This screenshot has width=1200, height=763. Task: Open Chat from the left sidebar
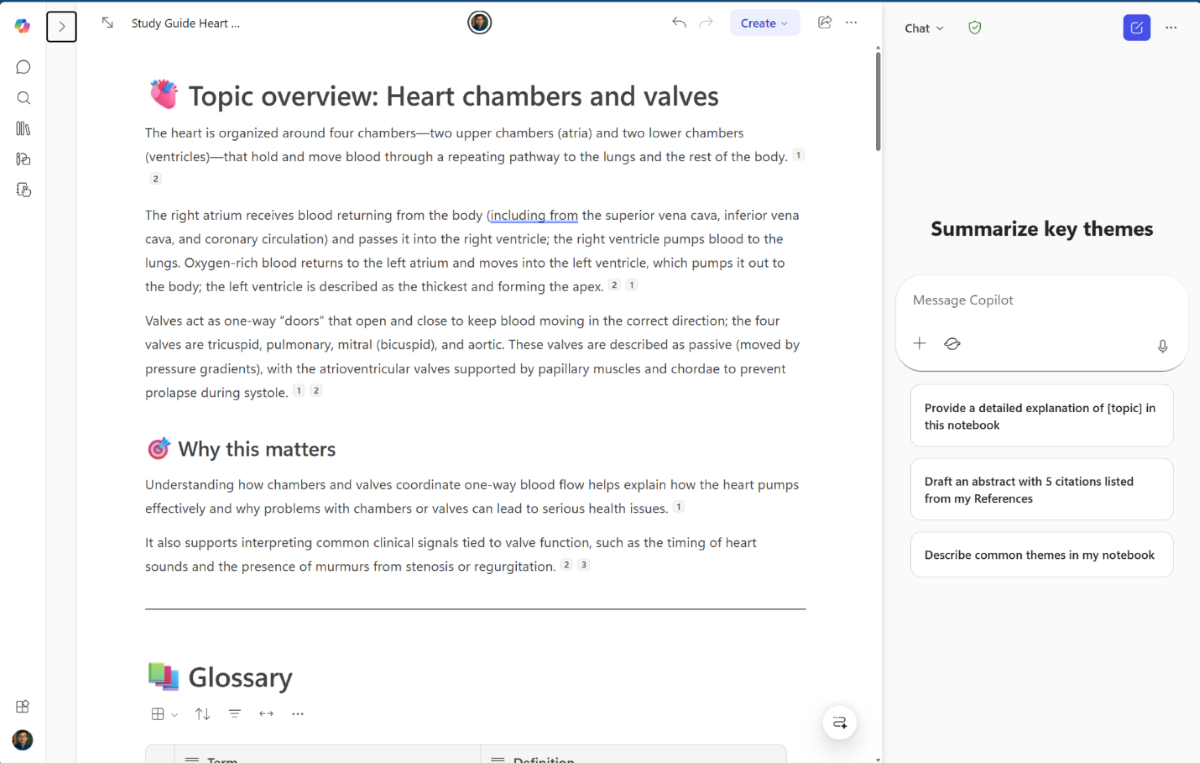(x=23, y=67)
